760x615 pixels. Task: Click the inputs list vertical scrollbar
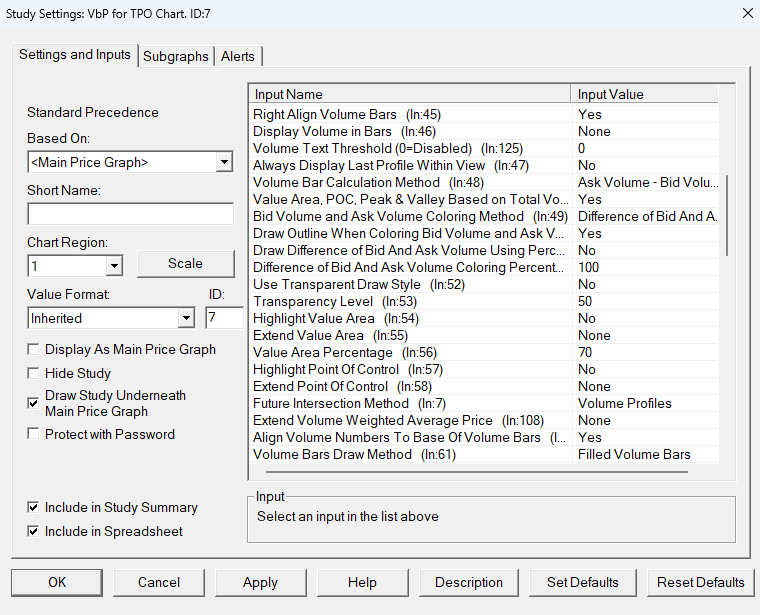click(x=727, y=215)
